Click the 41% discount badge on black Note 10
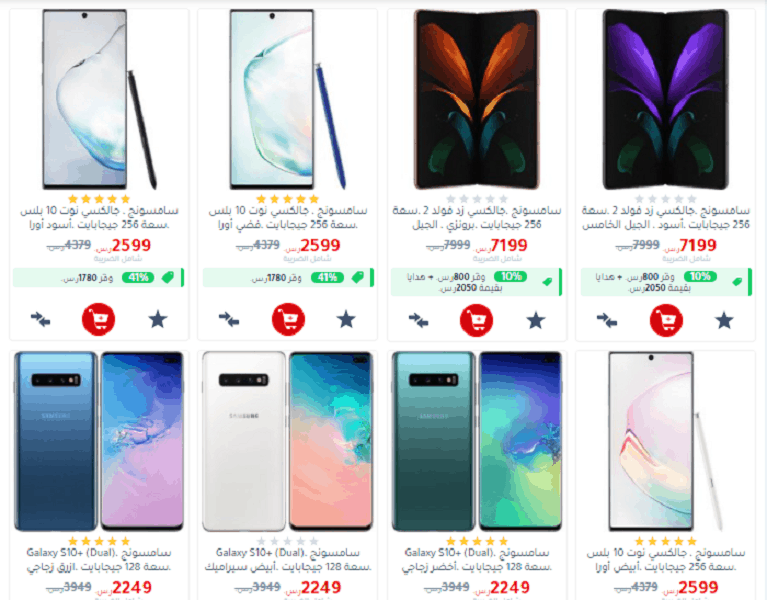Viewport: 767px width, 600px height. (x=138, y=278)
